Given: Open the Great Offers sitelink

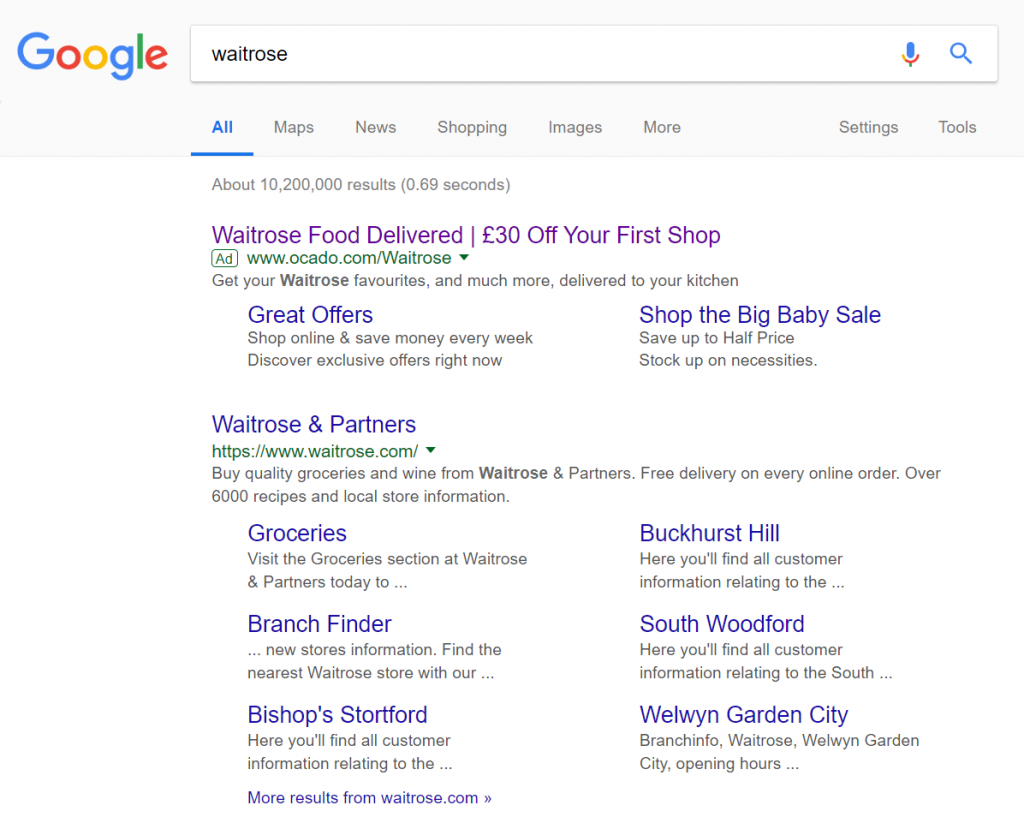Looking at the screenshot, I should pyautogui.click(x=310, y=315).
